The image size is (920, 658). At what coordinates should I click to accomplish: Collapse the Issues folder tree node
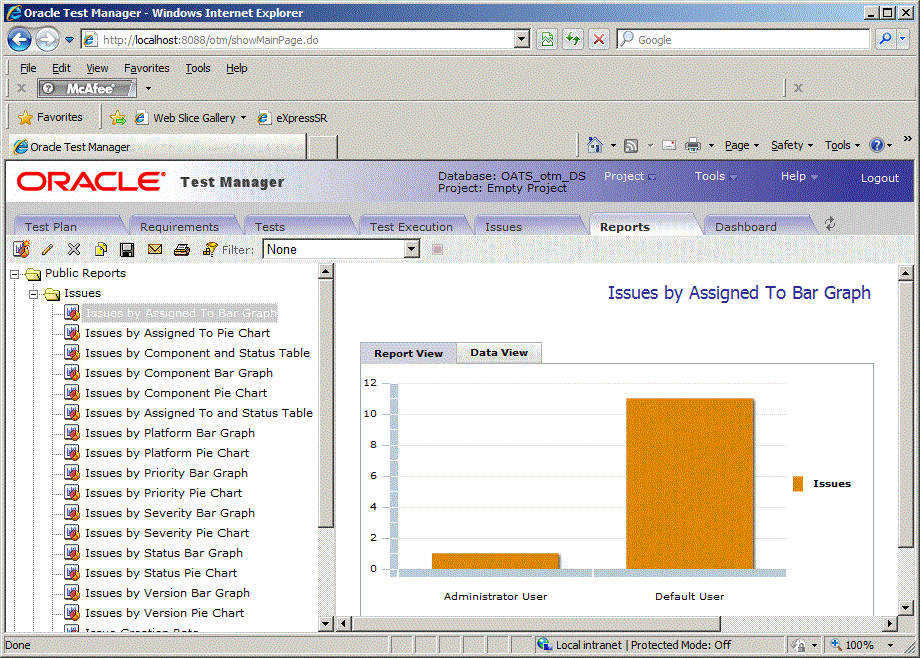33,293
